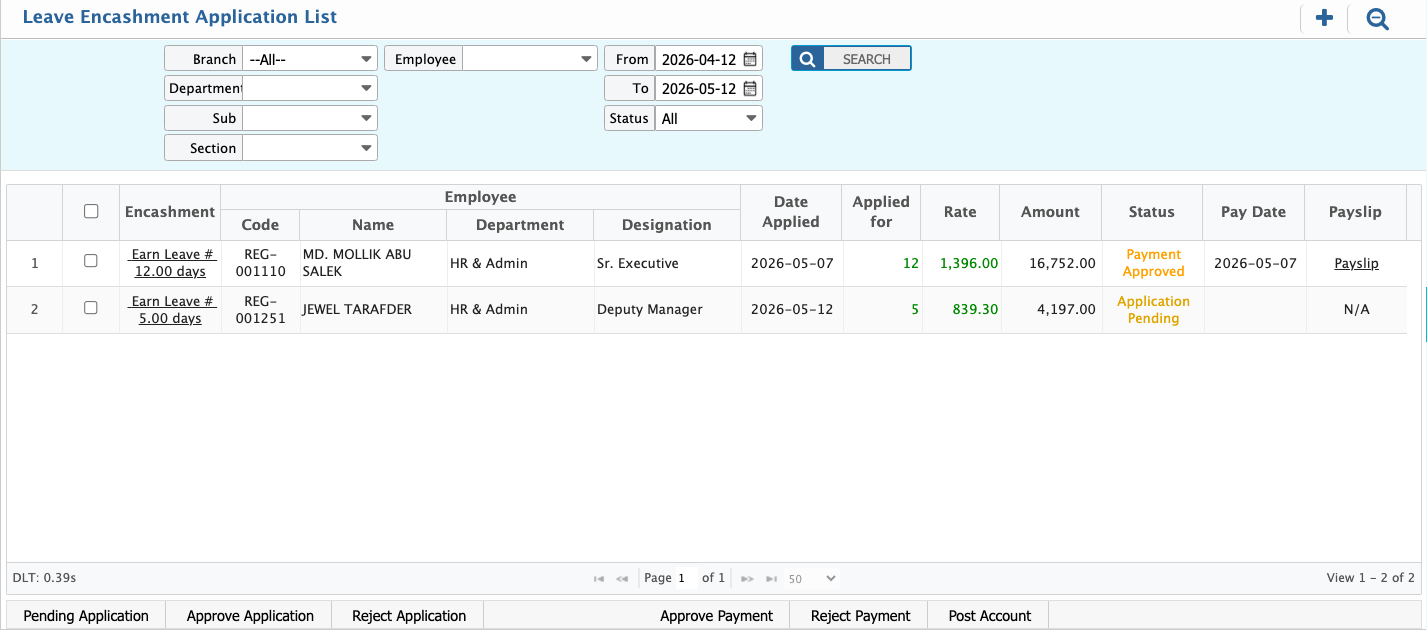Go to previous page pager icon
Image resolution: width=1427 pixels, height=630 pixels.
pyautogui.click(x=622, y=578)
